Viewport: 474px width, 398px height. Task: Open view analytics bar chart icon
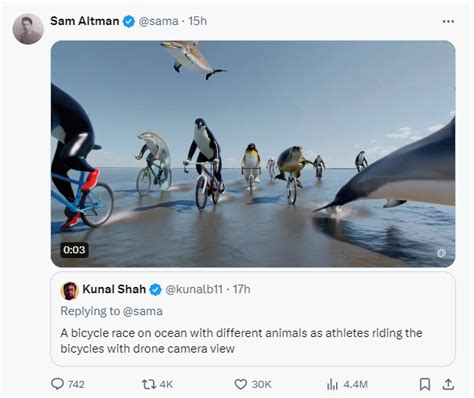pyautogui.click(x=332, y=384)
